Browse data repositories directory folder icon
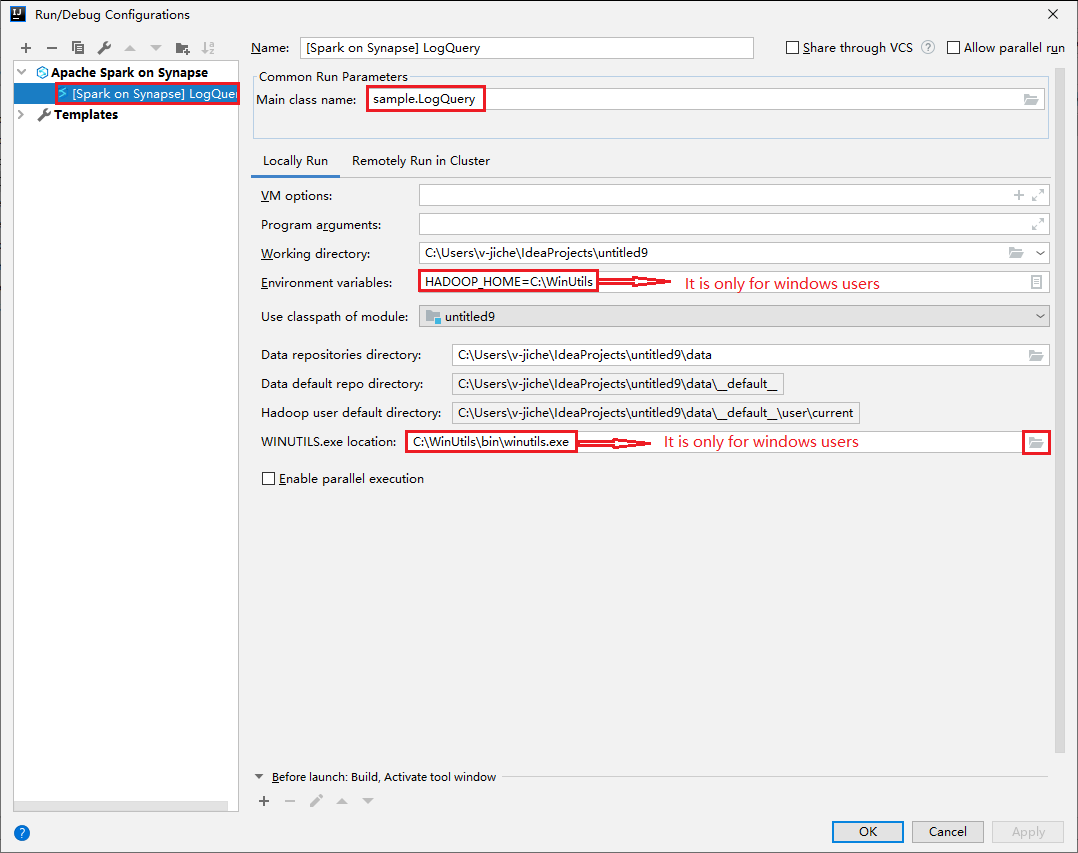This screenshot has width=1078, height=853. click(x=1035, y=355)
